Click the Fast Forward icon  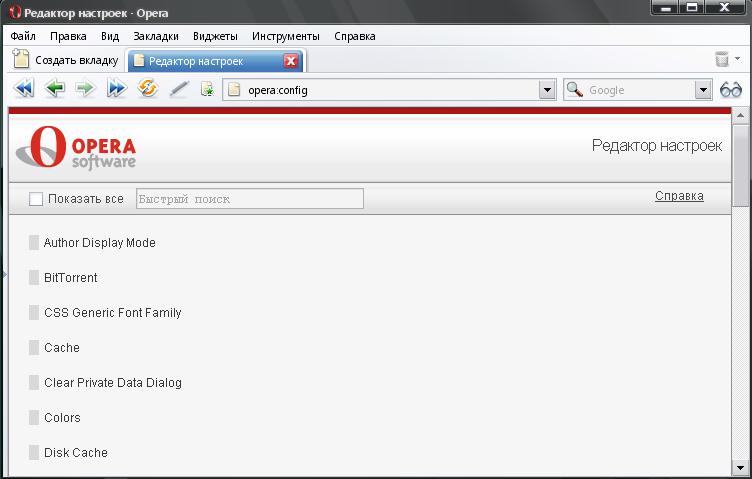(x=117, y=89)
